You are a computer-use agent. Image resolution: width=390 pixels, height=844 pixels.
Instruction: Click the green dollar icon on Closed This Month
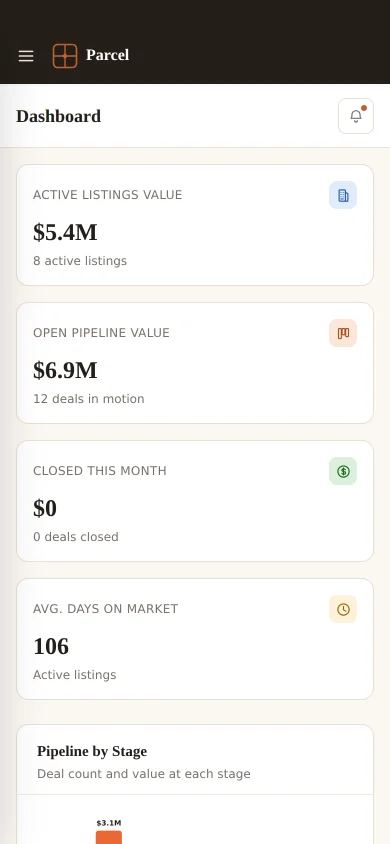[x=343, y=471]
